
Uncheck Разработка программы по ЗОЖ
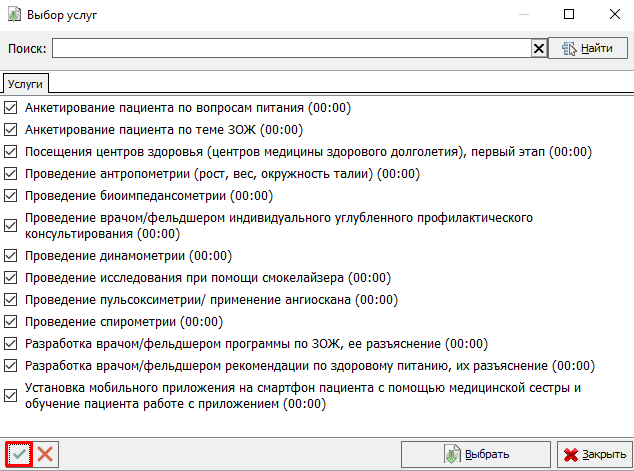(12, 344)
